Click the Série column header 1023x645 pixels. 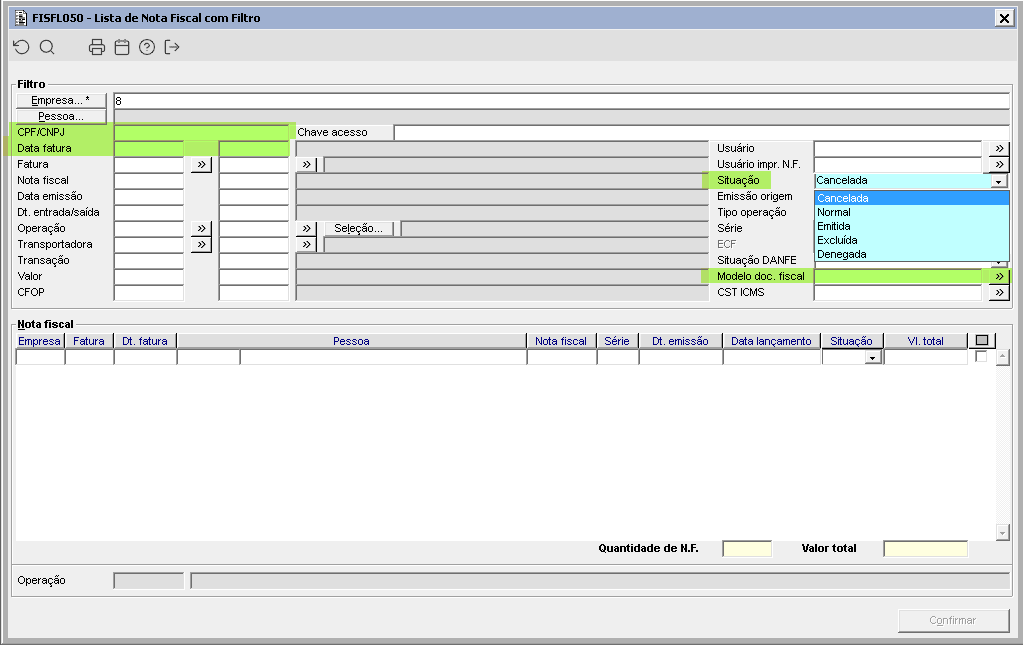(x=617, y=341)
